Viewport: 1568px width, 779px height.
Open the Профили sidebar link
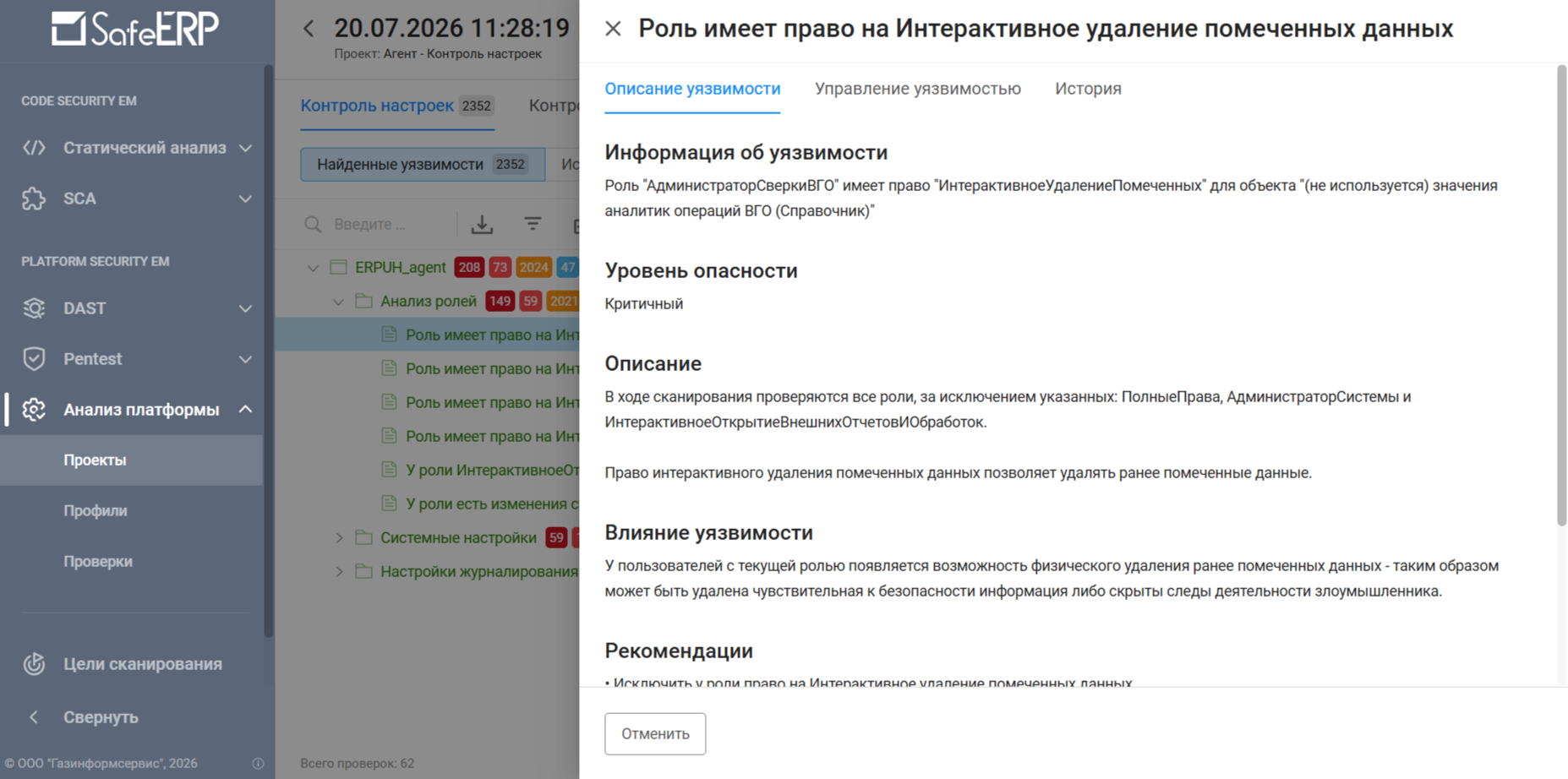click(x=96, y=511)
